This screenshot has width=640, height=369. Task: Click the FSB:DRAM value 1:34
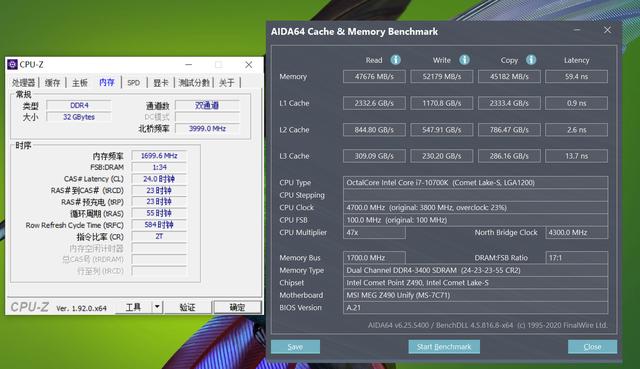(159, 167)
